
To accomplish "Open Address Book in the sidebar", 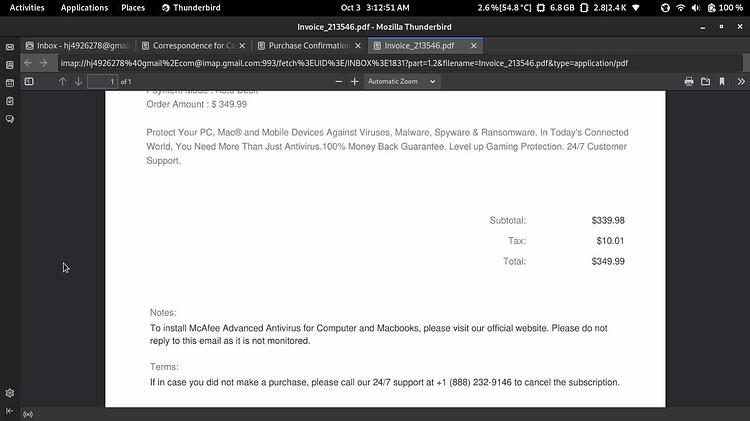I will tap(10, 65).
